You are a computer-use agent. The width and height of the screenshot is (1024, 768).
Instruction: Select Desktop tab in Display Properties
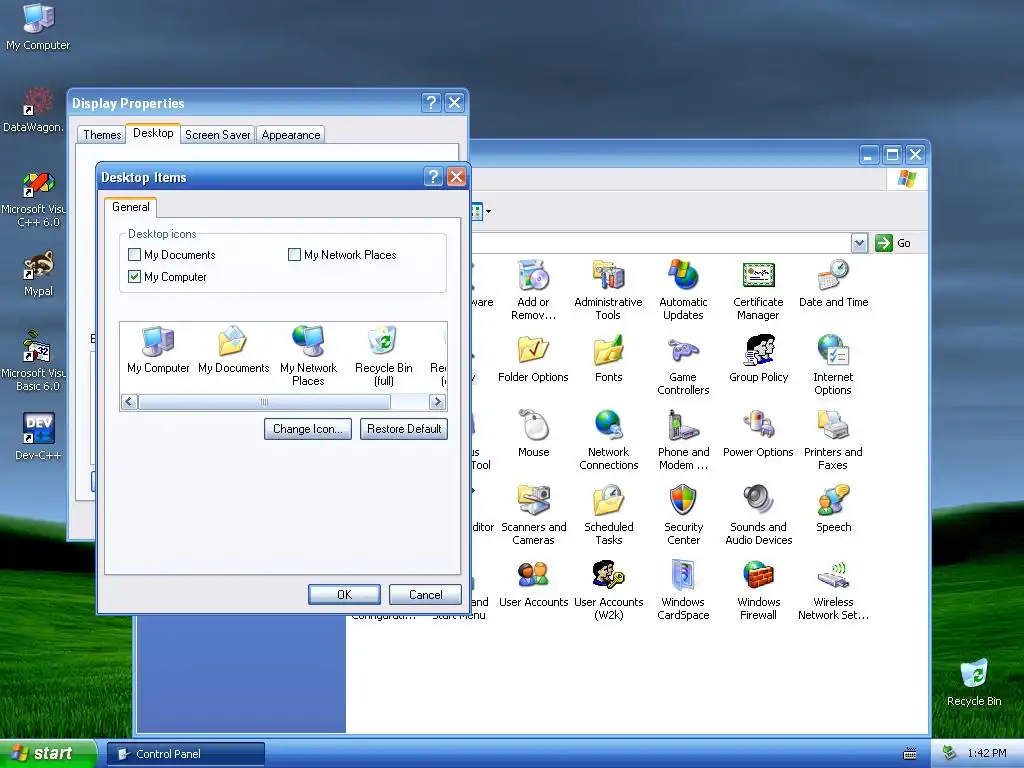click(153, 133)
